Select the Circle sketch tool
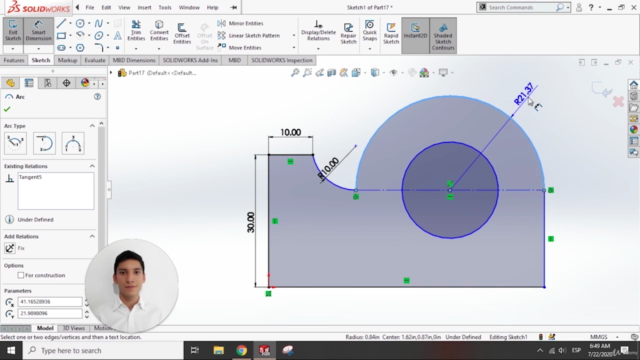640x360 pixels. [x=80, y=23]
